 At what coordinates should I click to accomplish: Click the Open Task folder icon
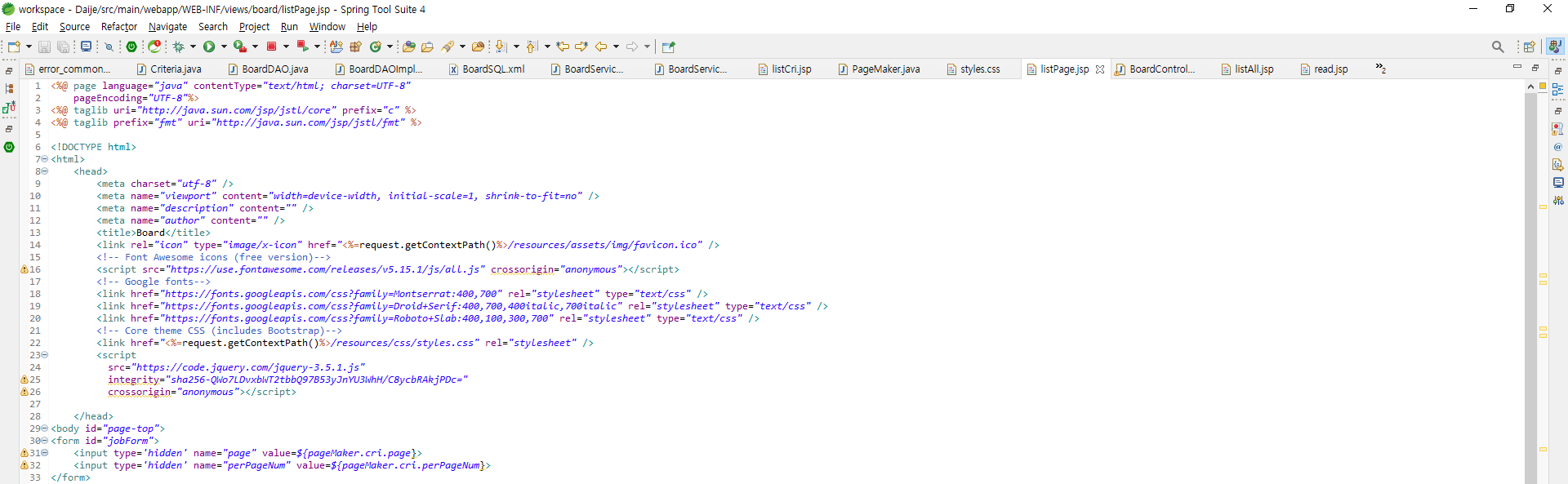[x=427, y=47]
